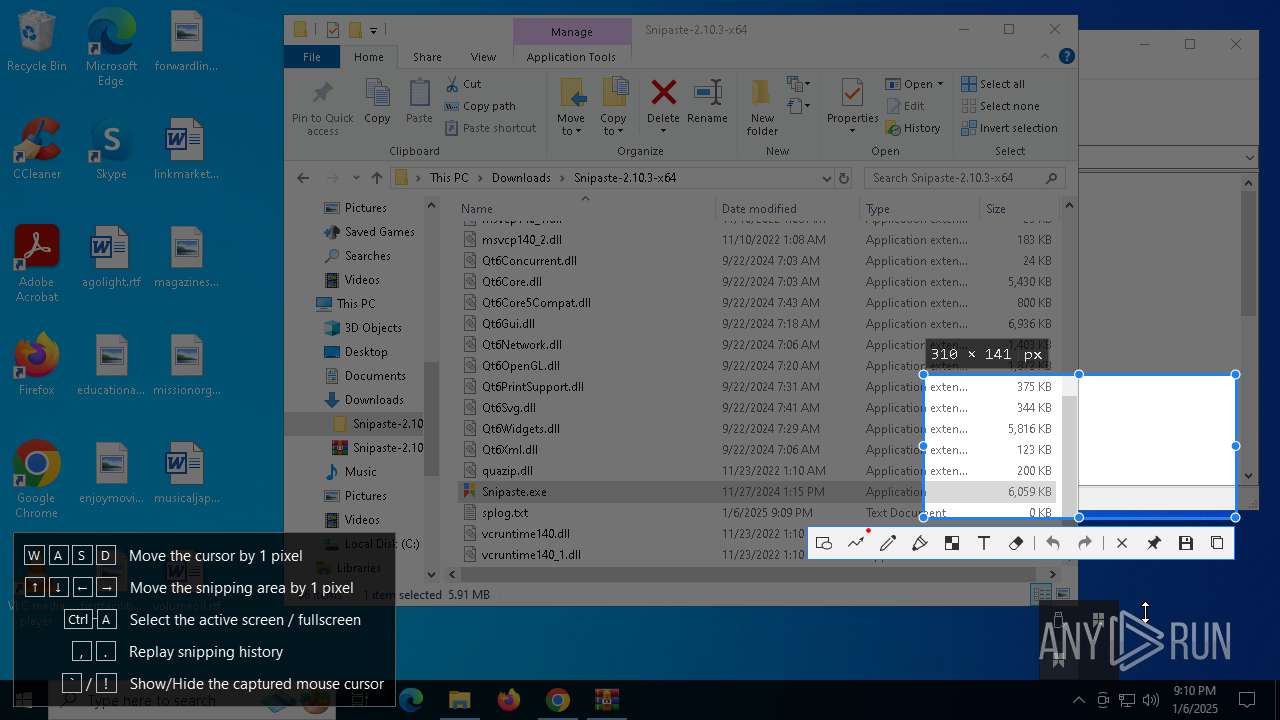This screenshot has height=720, width=1280.
Task: Click horizontal scrollbar in file list
Action: [x=750, y=574]
